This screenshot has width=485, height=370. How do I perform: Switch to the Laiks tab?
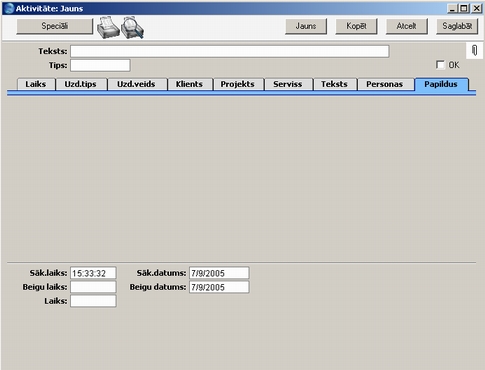point(36,84)
